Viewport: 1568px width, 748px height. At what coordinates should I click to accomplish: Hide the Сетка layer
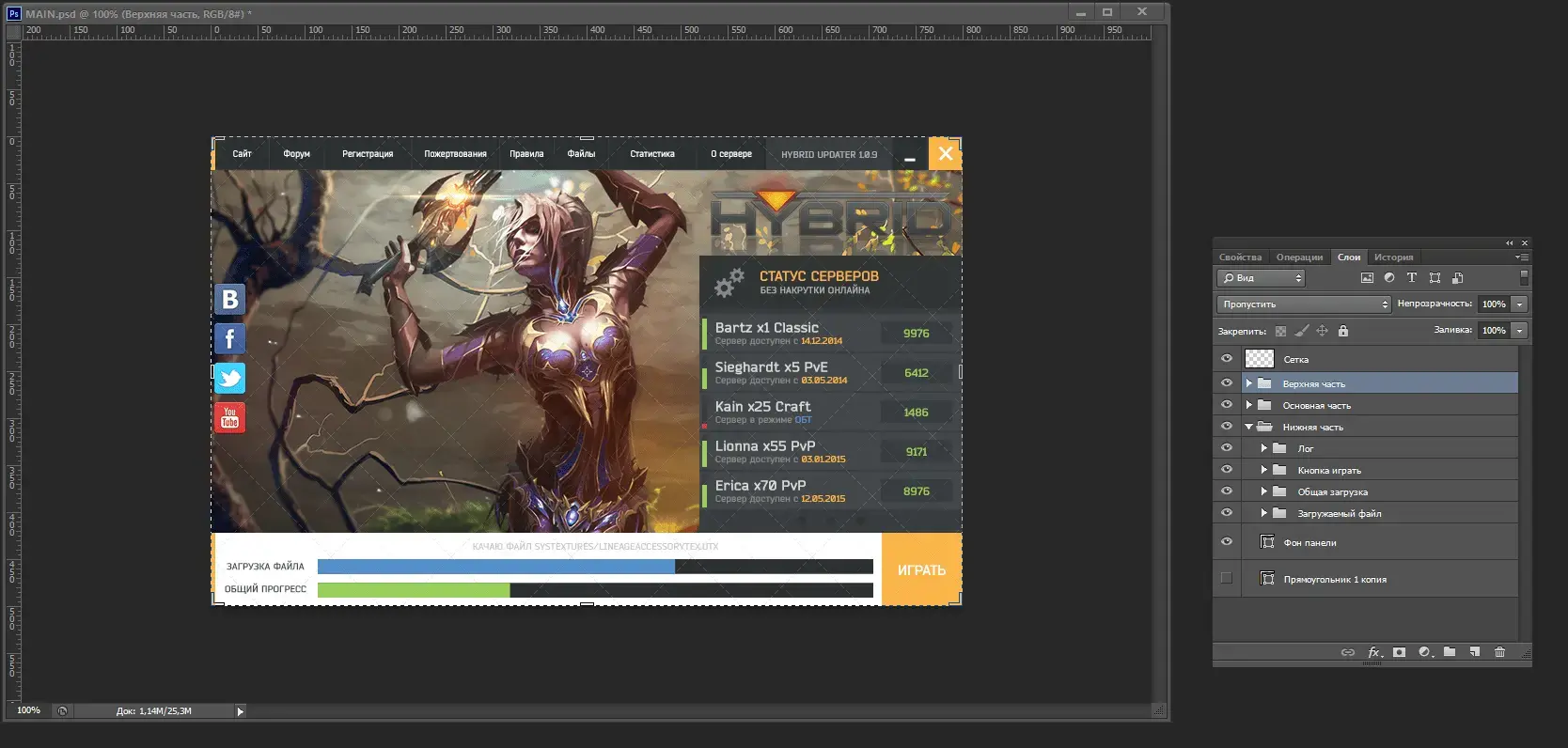1227,359
